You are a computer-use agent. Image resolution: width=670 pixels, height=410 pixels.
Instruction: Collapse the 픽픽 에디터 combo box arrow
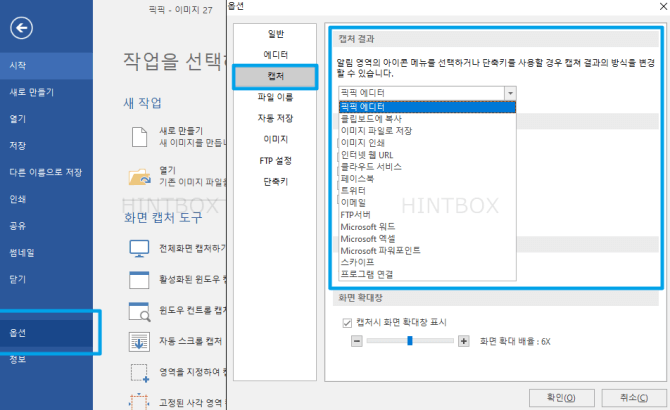(x=510, y=93)
